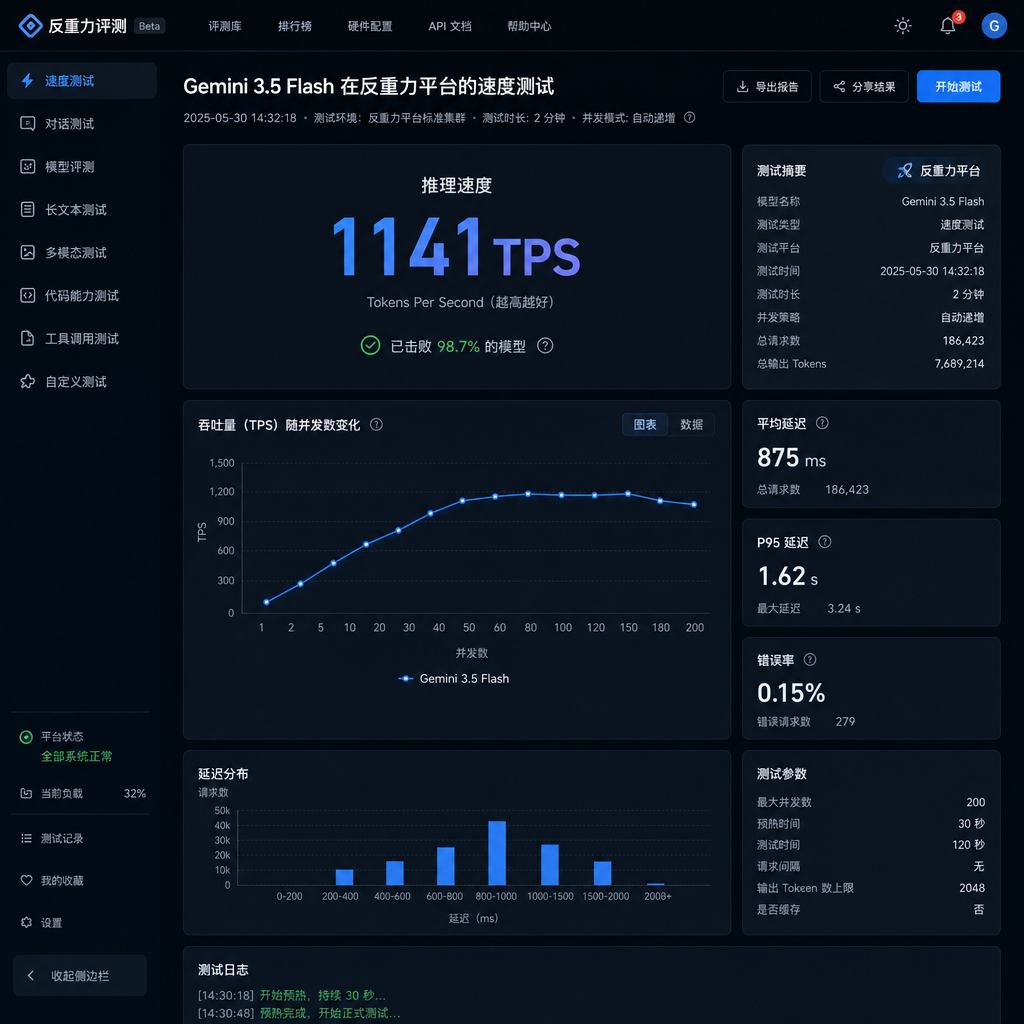Viewport: 1024px width, 1024px height.
Task: Click the 反重力评测 logo icon
Action: pyautogui.click(x=30, y=26)
